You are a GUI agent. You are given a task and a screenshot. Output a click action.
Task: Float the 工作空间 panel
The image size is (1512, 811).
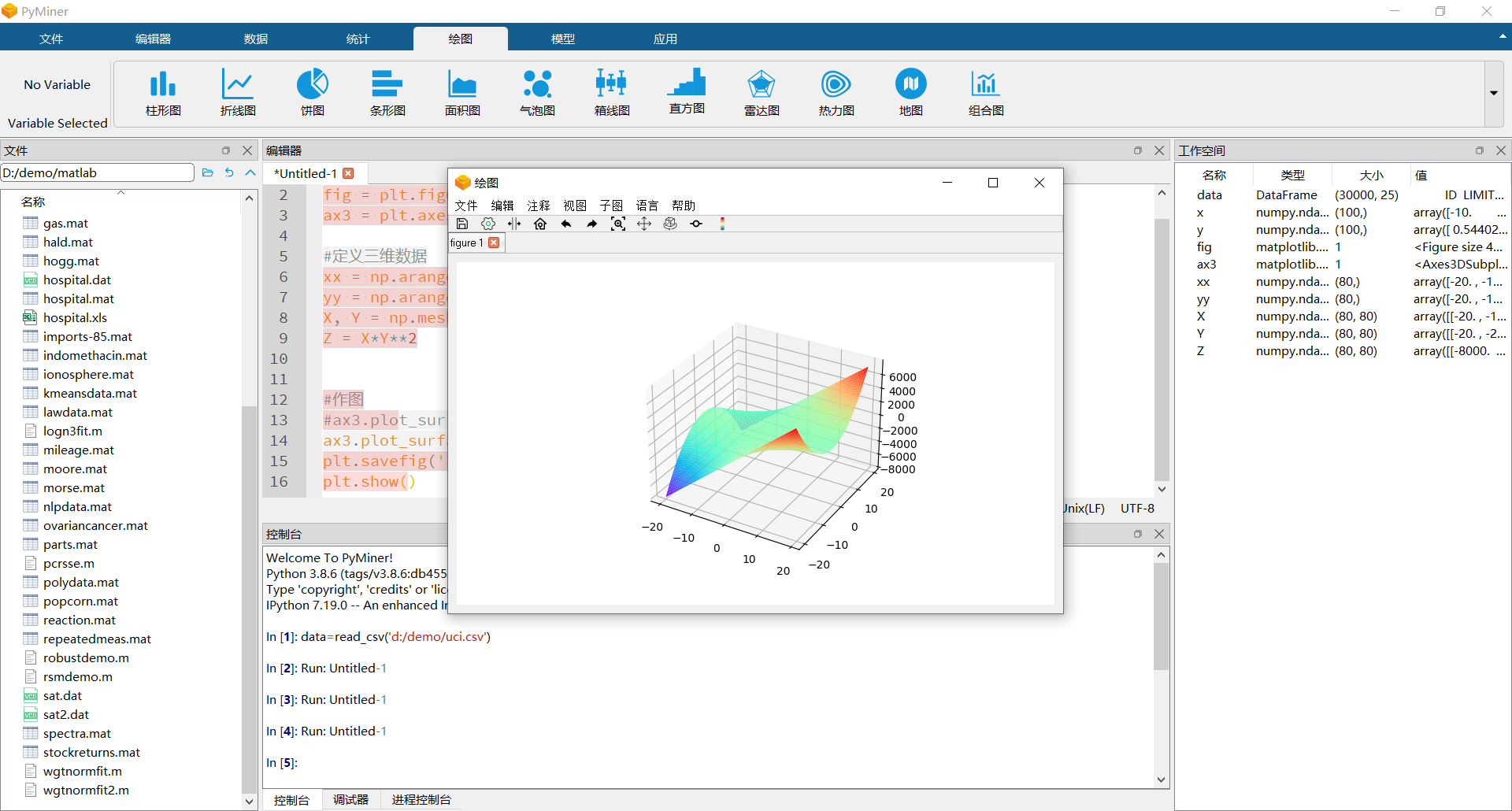pos(1479,150)
